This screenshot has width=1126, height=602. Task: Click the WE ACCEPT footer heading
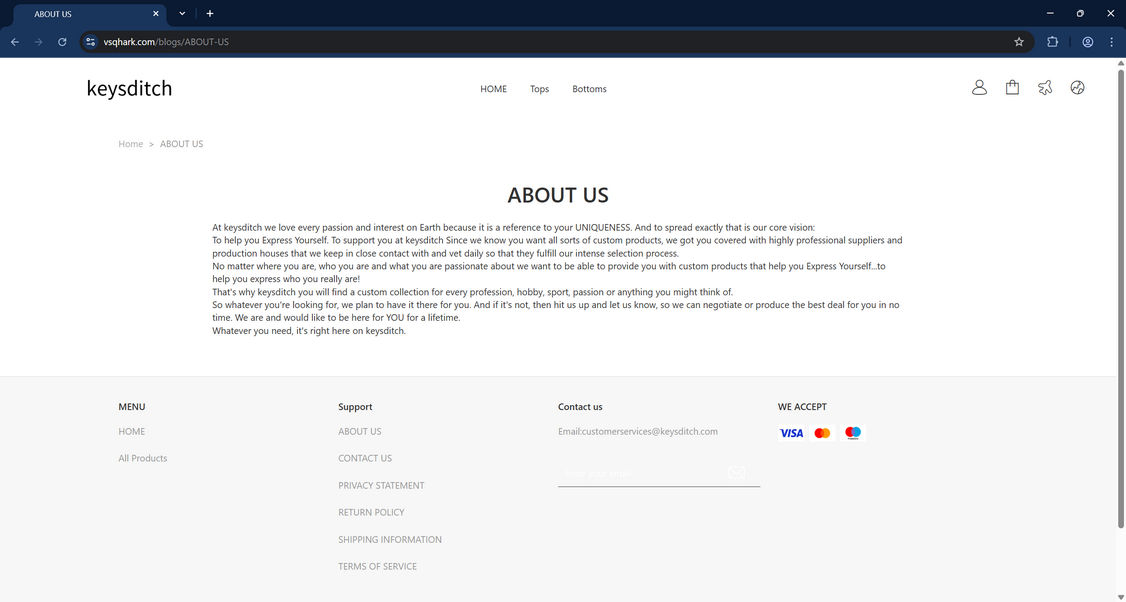pos(802,407)
